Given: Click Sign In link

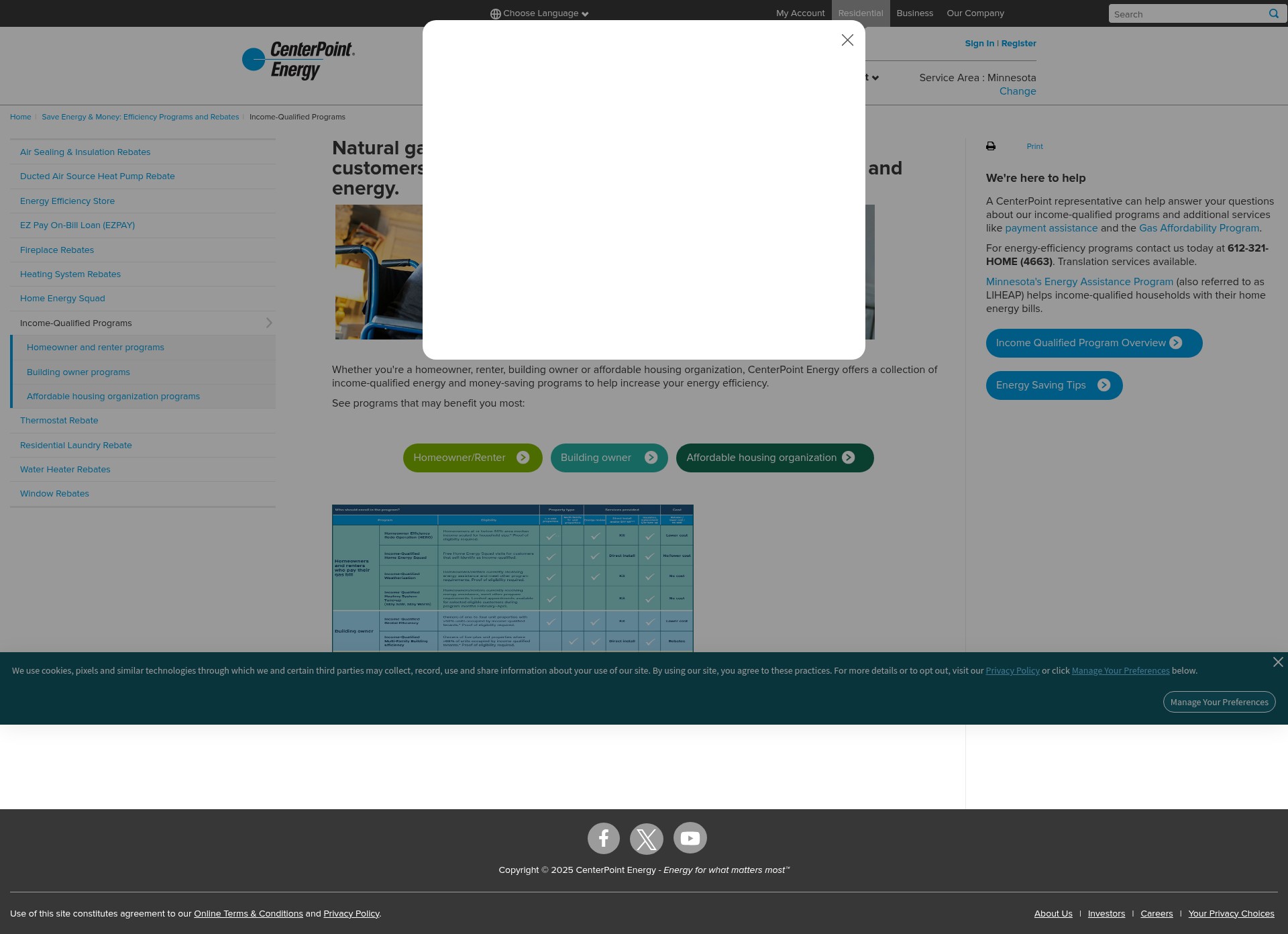Looking at the screenshot, I should tap(979, 44).
